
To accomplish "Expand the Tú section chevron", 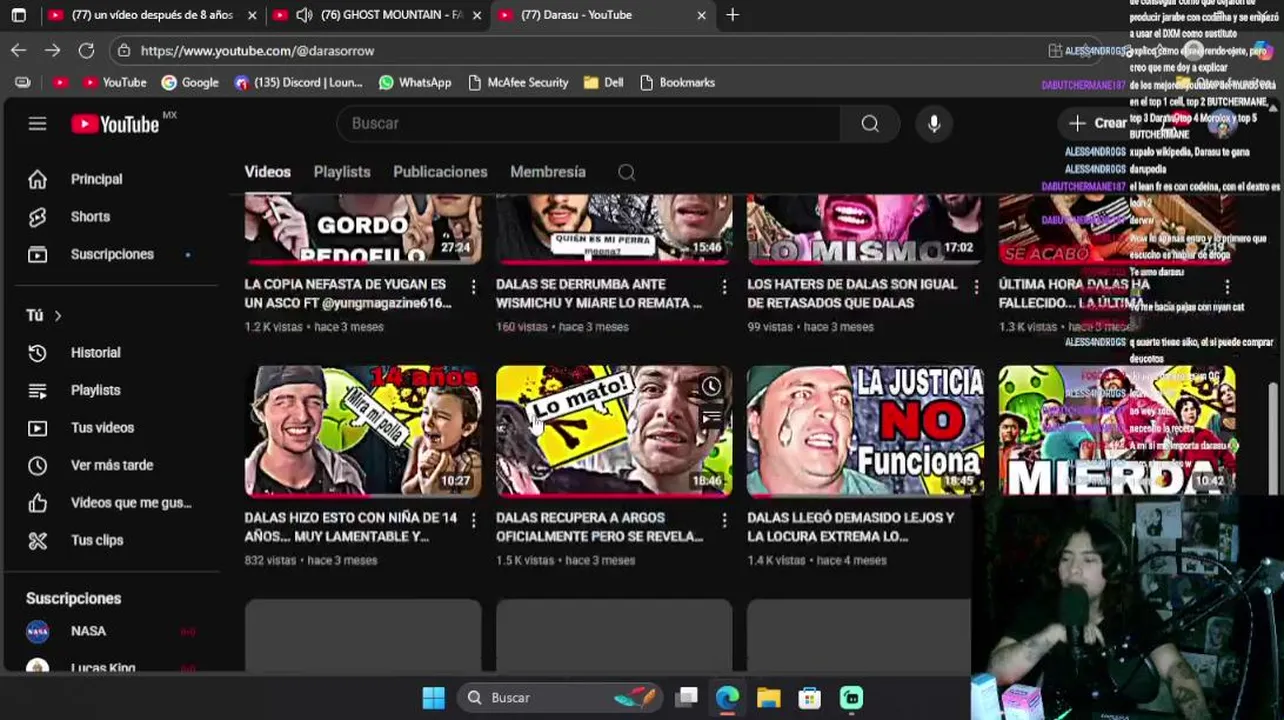I will (x=58, y=316).
